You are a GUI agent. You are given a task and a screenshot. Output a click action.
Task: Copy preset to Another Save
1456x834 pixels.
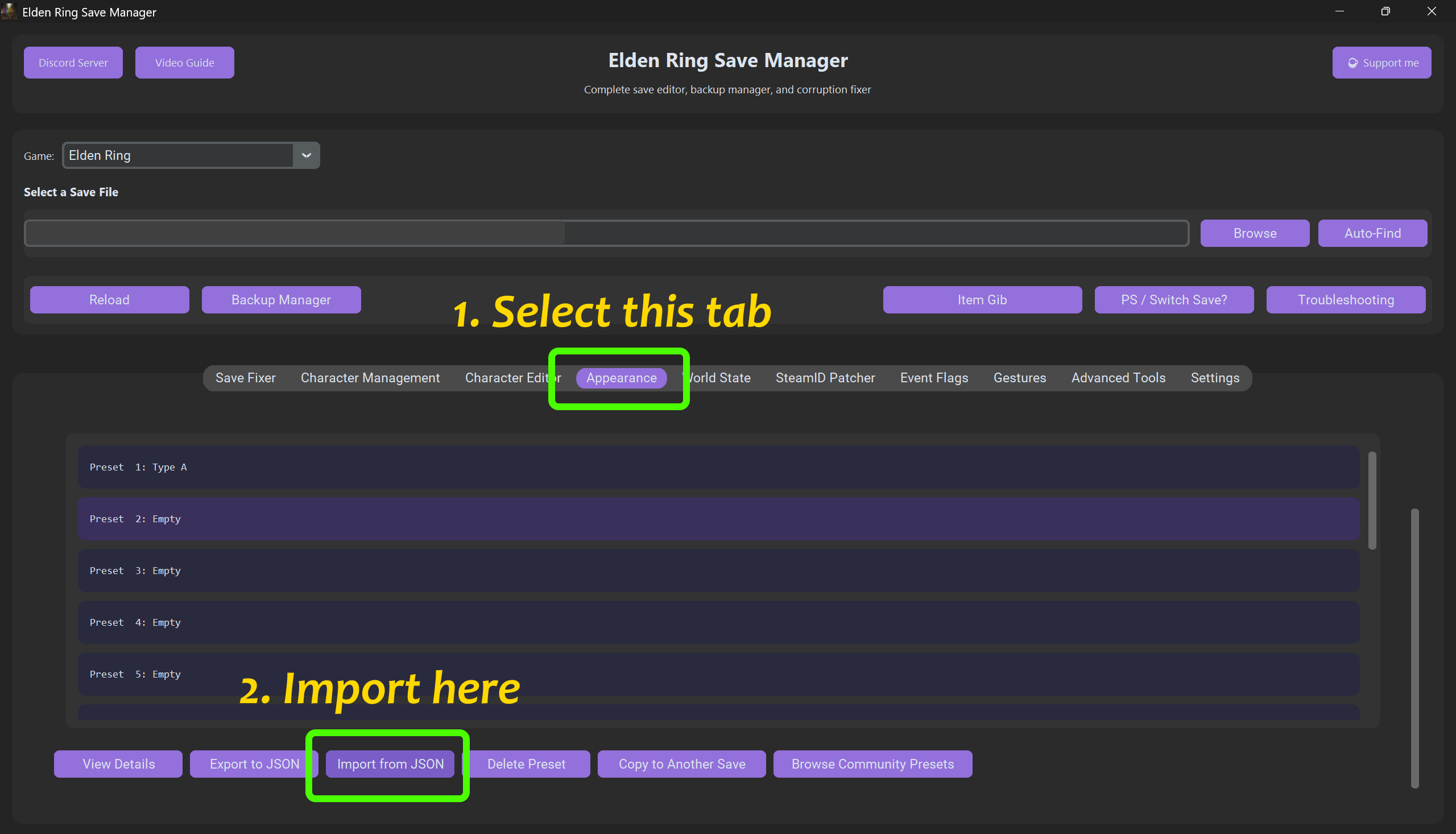pyautogui.click(x=682, y=764)
